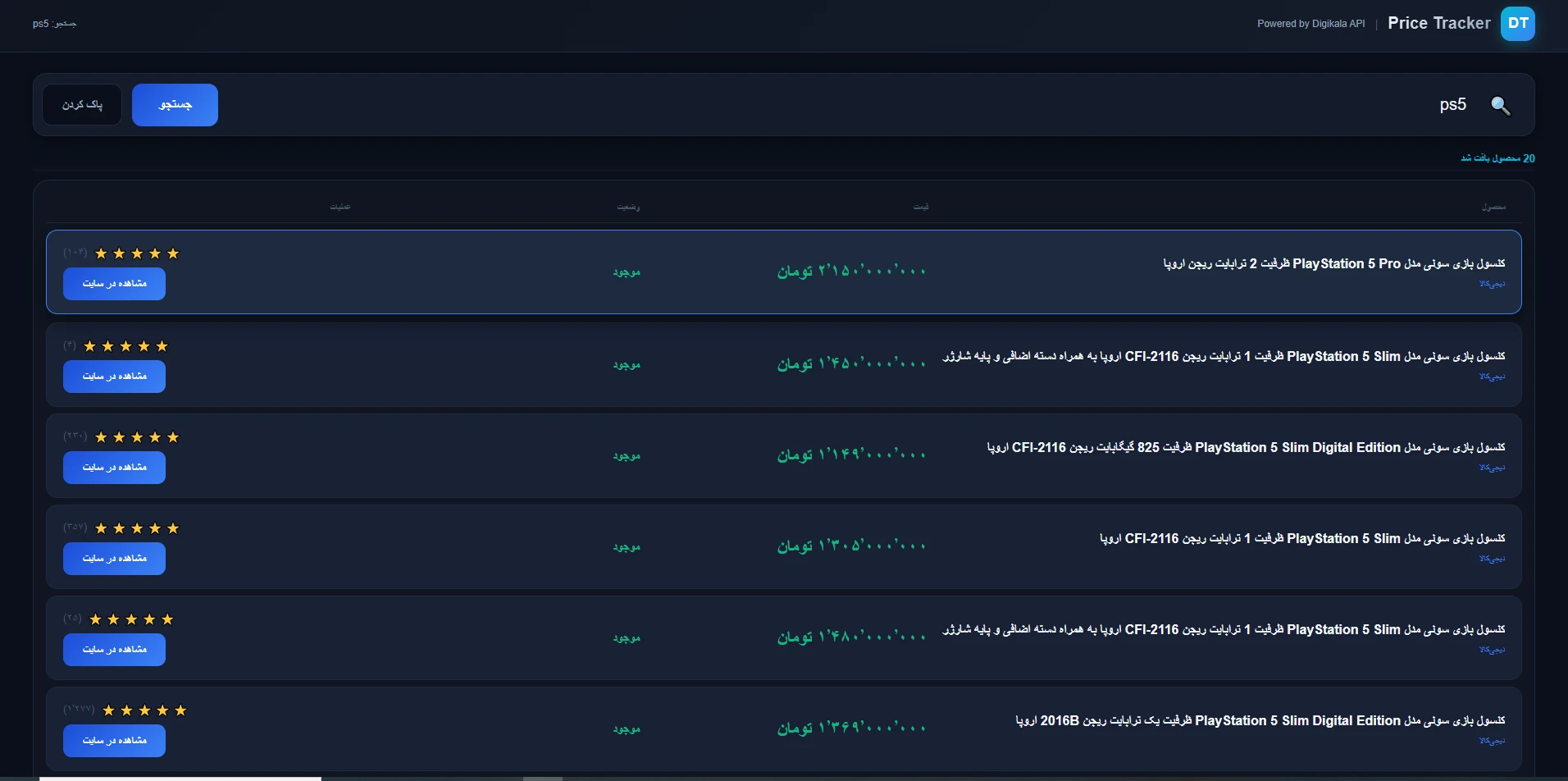Select product title in the ۱٬۴۸۰٬۰۰۰٬۰۰۰ row
The width and height of the screenshot is (1568, 781).
coord(1224,629)
